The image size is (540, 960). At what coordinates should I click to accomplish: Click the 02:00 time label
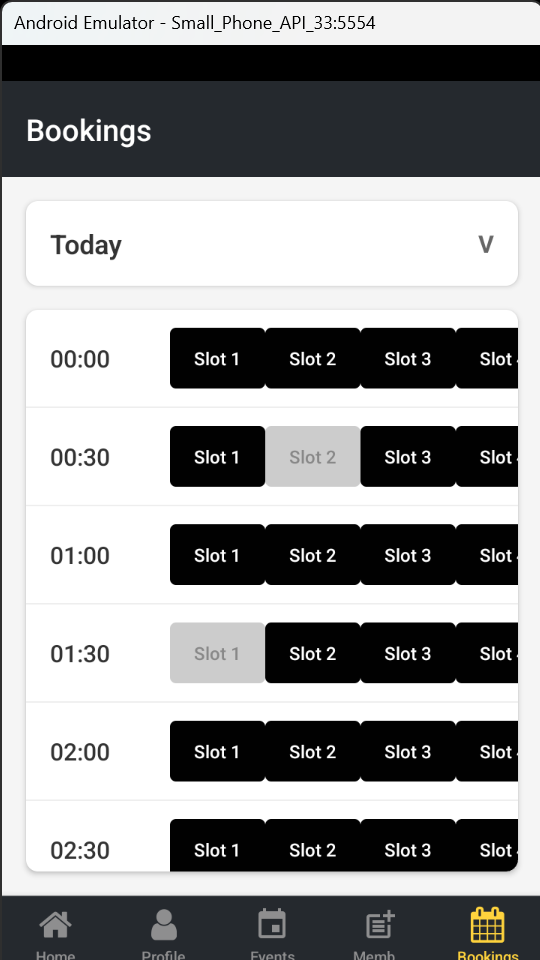click(80, 752)
